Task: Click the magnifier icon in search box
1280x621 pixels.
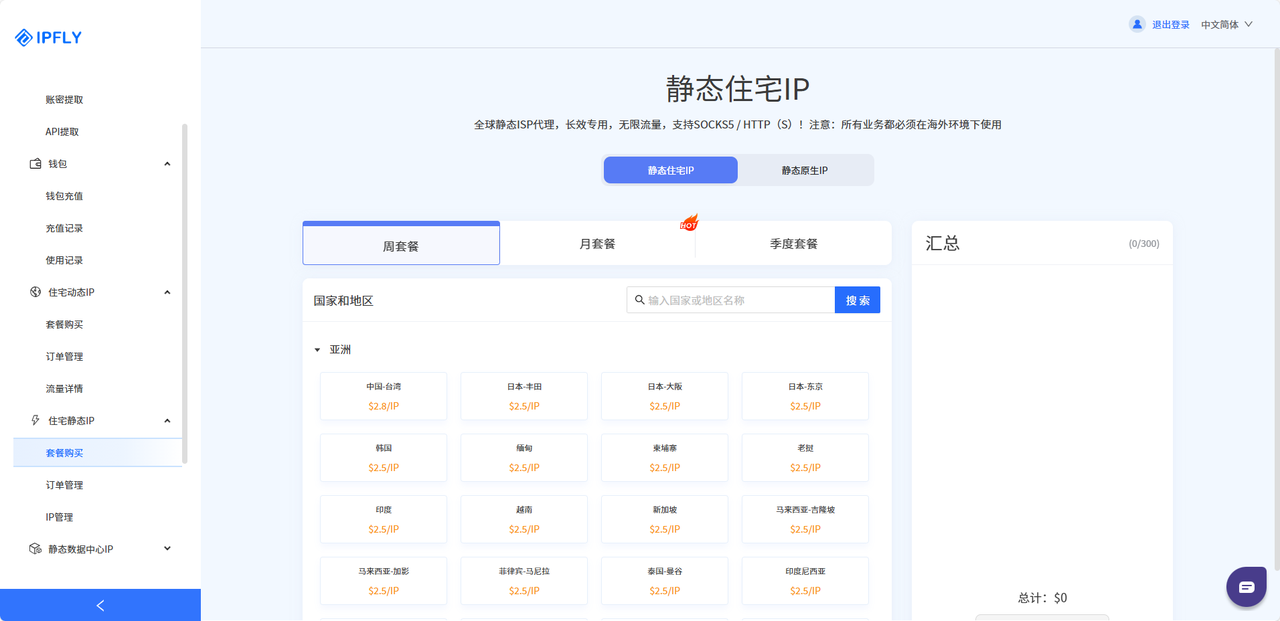Action: tap(640, 300)
